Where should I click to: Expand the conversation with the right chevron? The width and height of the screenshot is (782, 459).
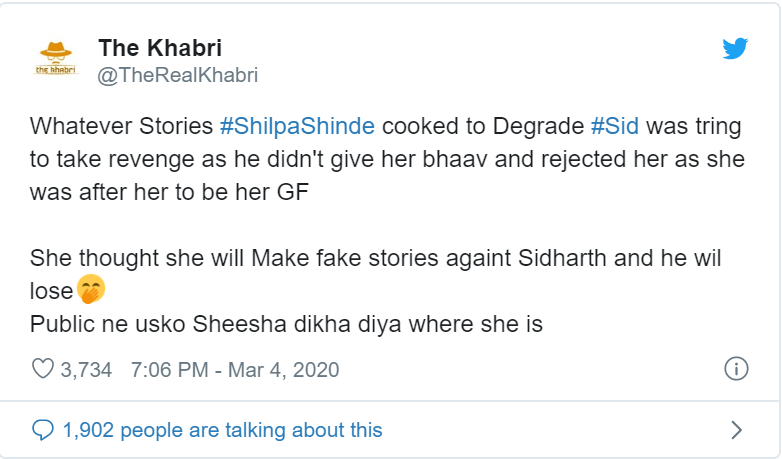point(736,430)
